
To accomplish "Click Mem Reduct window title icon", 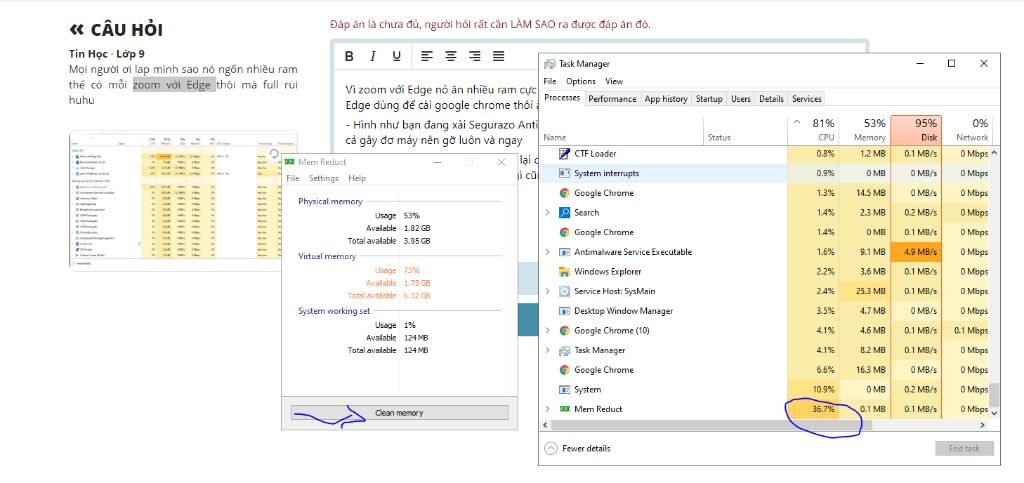I will pos(290,162).
